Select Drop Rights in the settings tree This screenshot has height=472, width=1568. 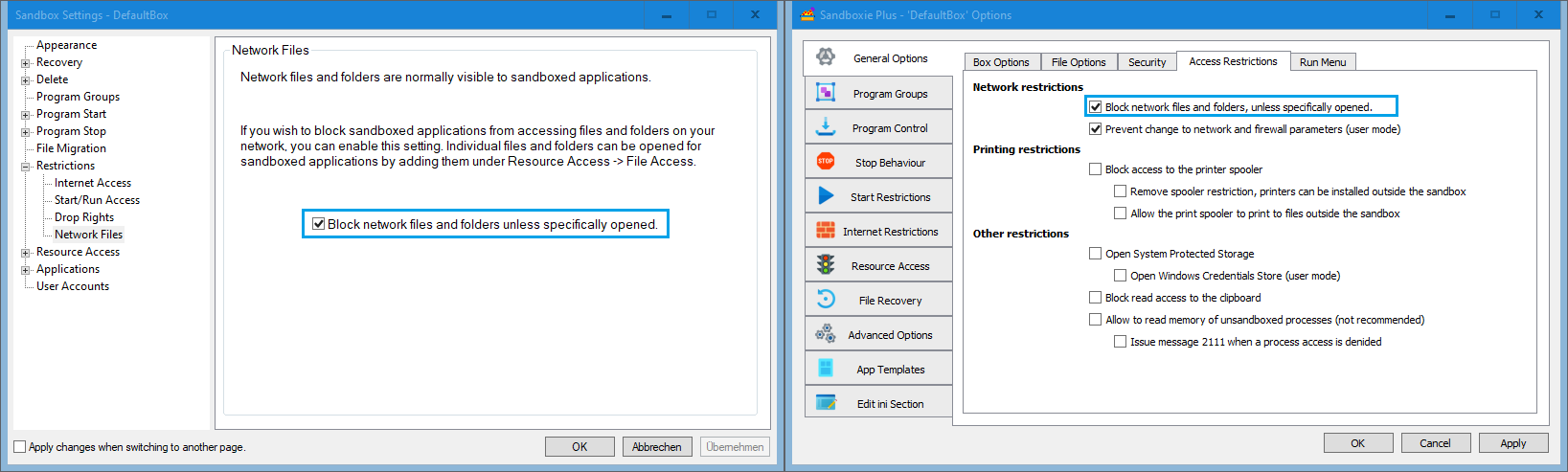(84, 217)
